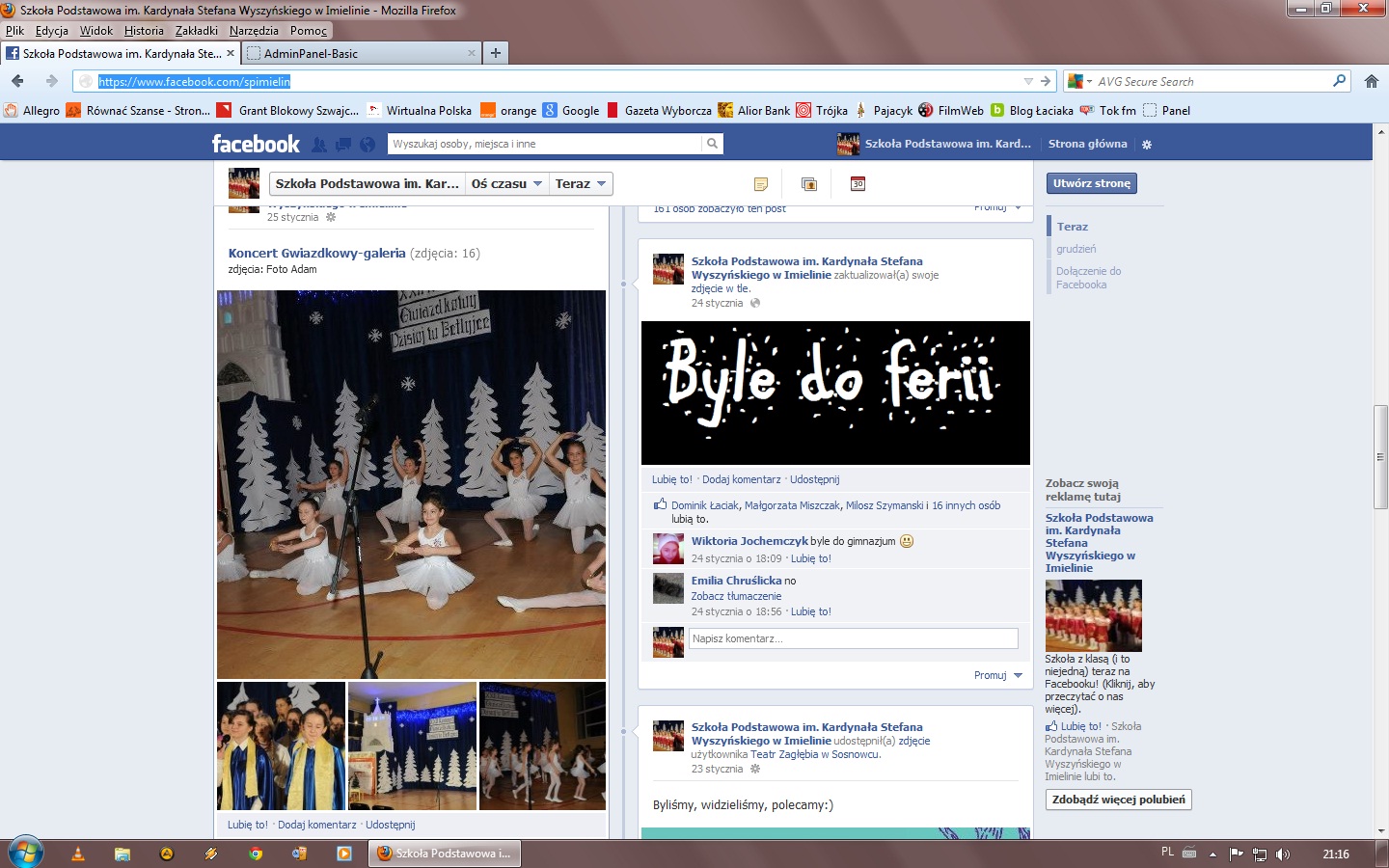Open Promuj dropdown under the ferii post

click(997, 675)
